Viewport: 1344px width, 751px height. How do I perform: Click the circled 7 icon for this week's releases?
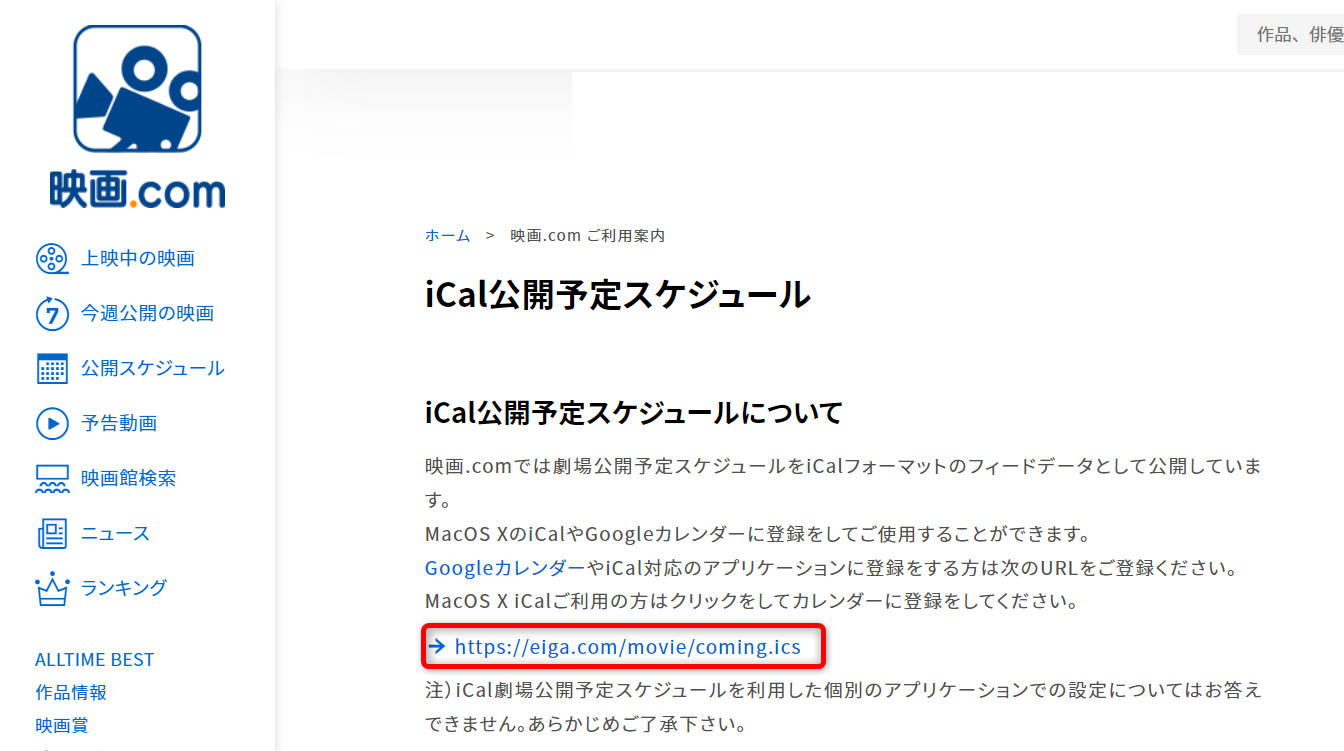(52, 314)
